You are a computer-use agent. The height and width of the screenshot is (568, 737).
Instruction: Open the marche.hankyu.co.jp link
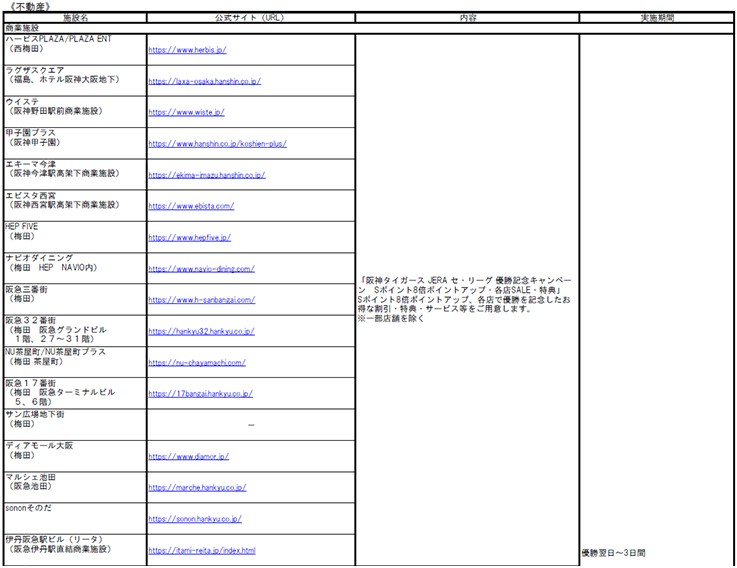197,488
